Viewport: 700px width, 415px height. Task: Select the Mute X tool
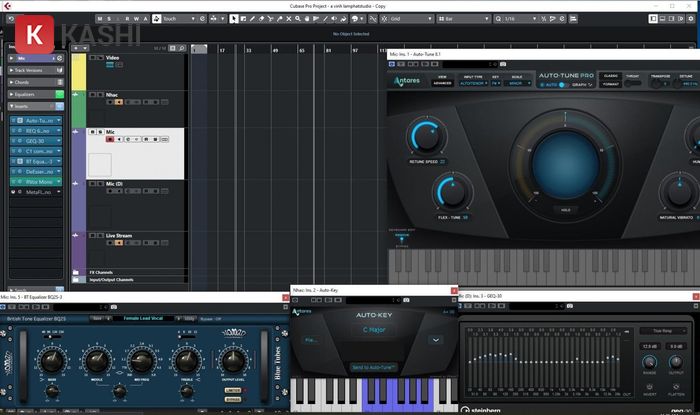pos(288,19)
